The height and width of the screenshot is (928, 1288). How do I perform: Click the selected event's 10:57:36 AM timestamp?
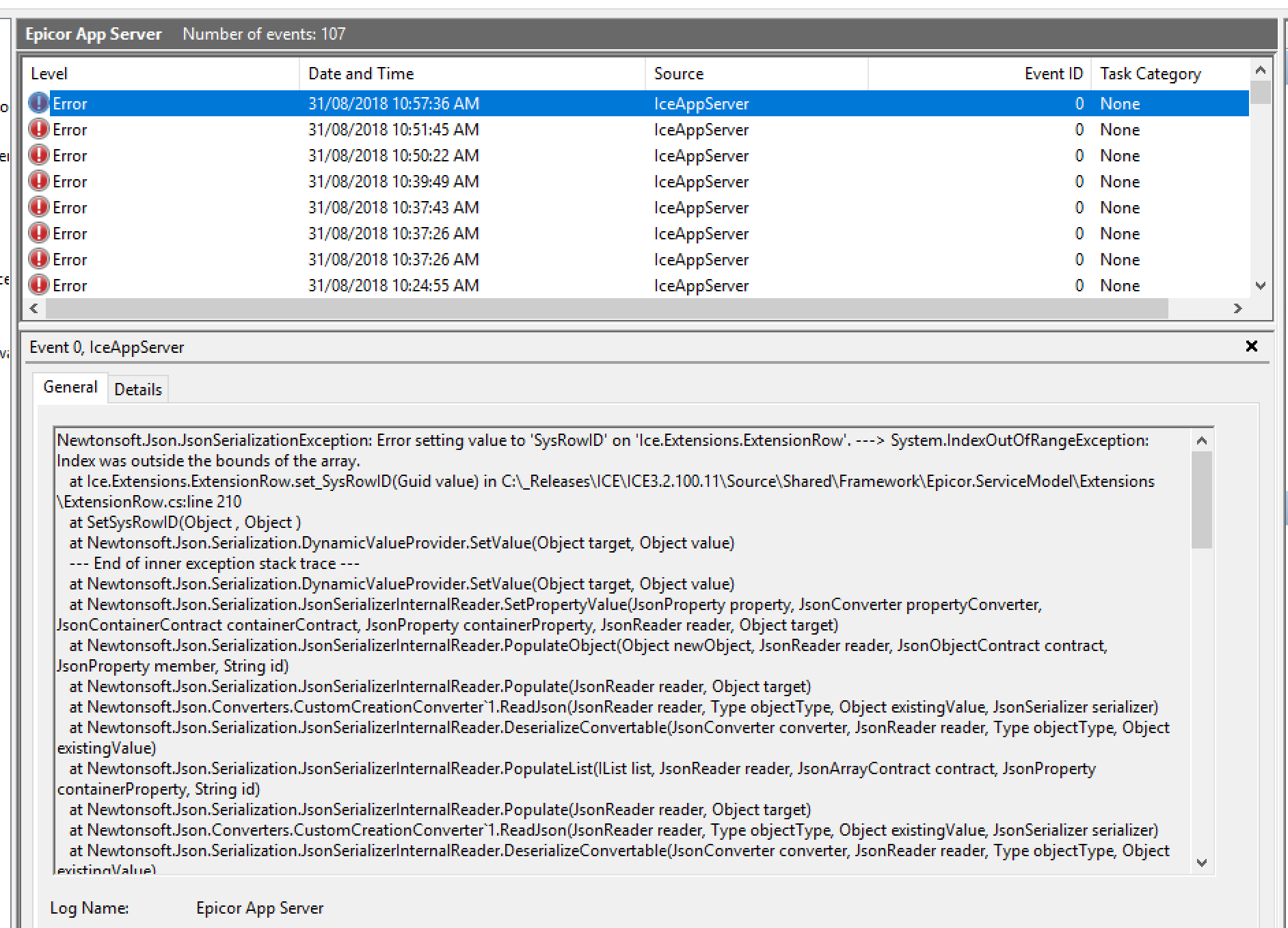(x=394, y=103)
